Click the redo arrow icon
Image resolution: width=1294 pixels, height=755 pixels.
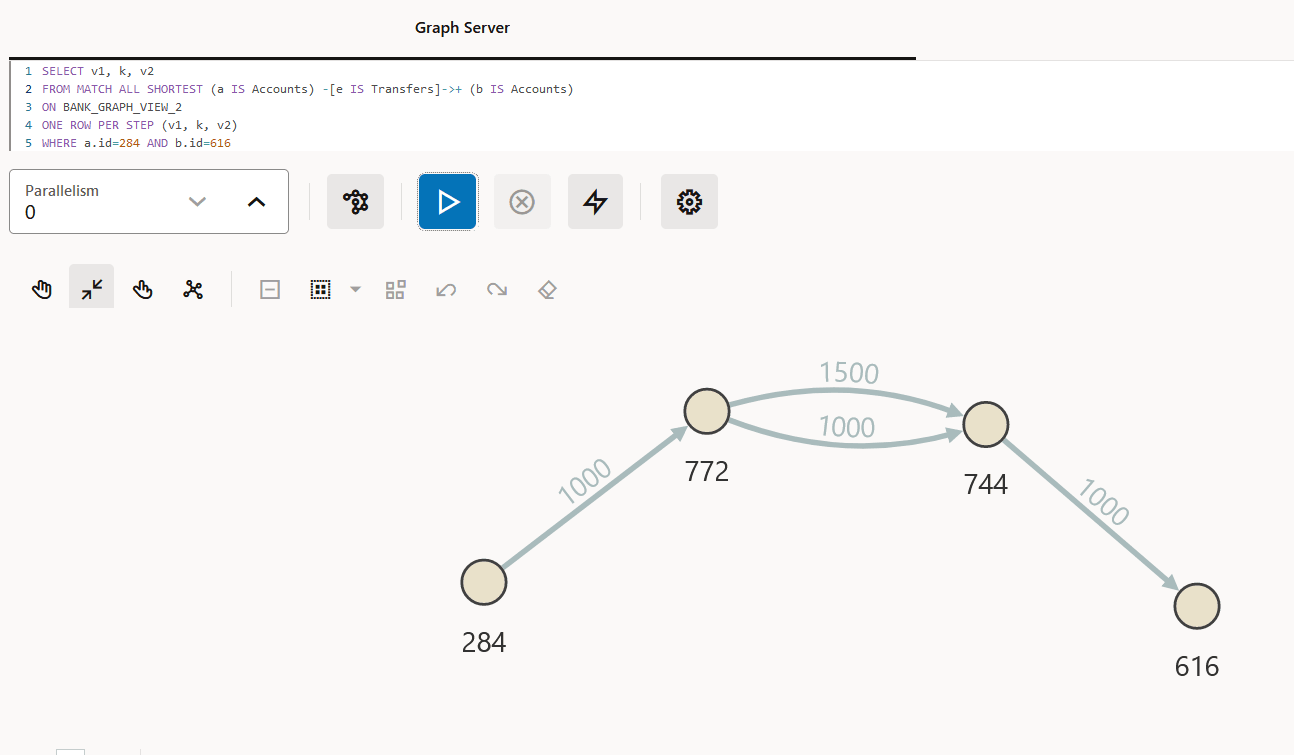pyautogui.click(x=497, y=289)
